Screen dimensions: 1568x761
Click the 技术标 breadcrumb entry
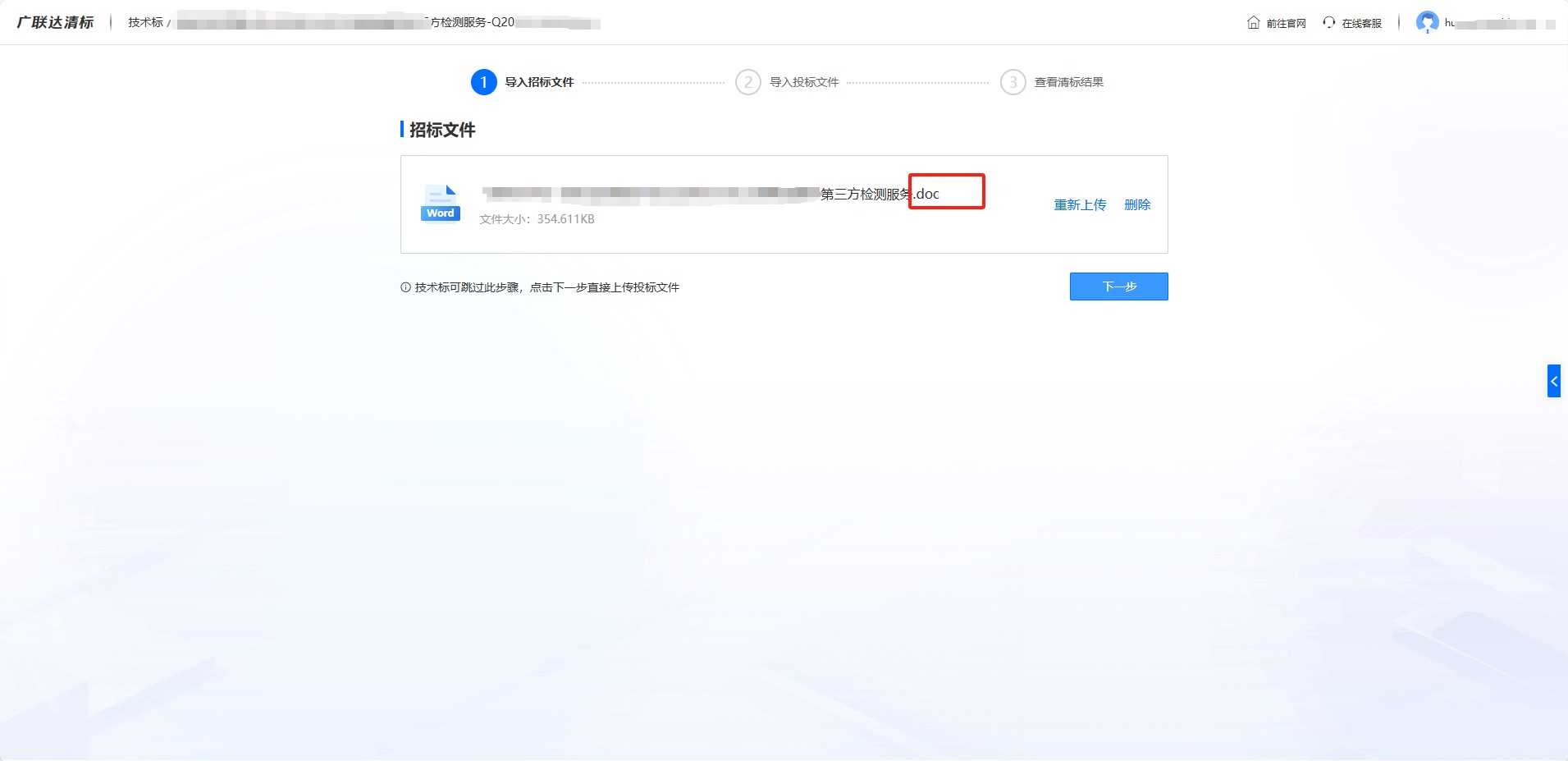(x=145, y=22)
